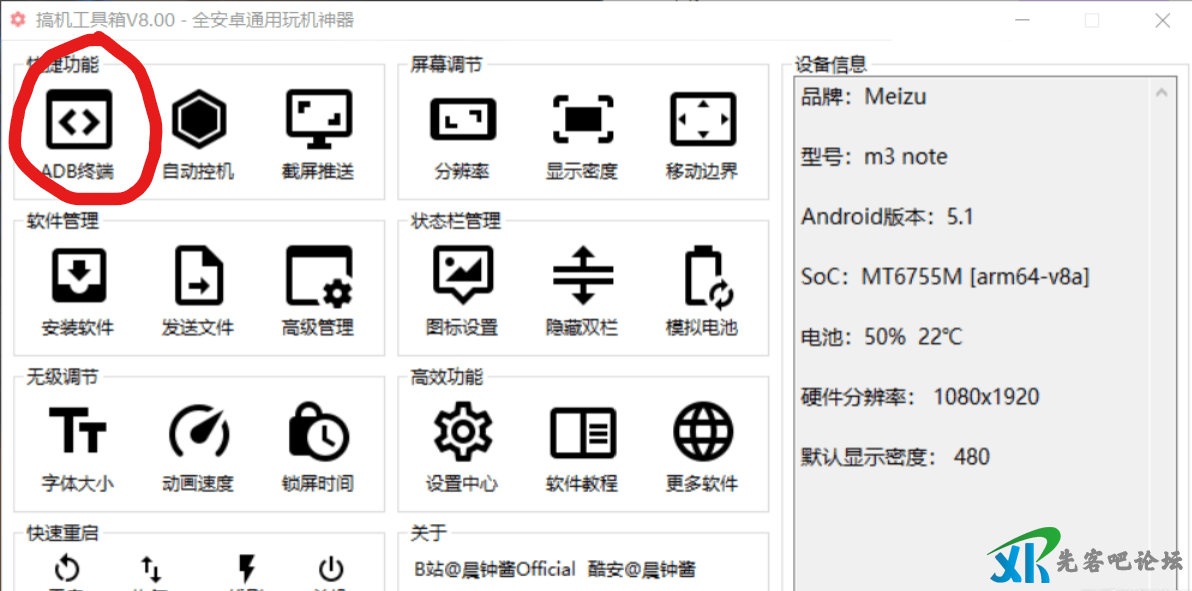This screenshot has height=591, width=1192.
Task: Open 设置中心 settings center gear
Action: pos(462,433)
